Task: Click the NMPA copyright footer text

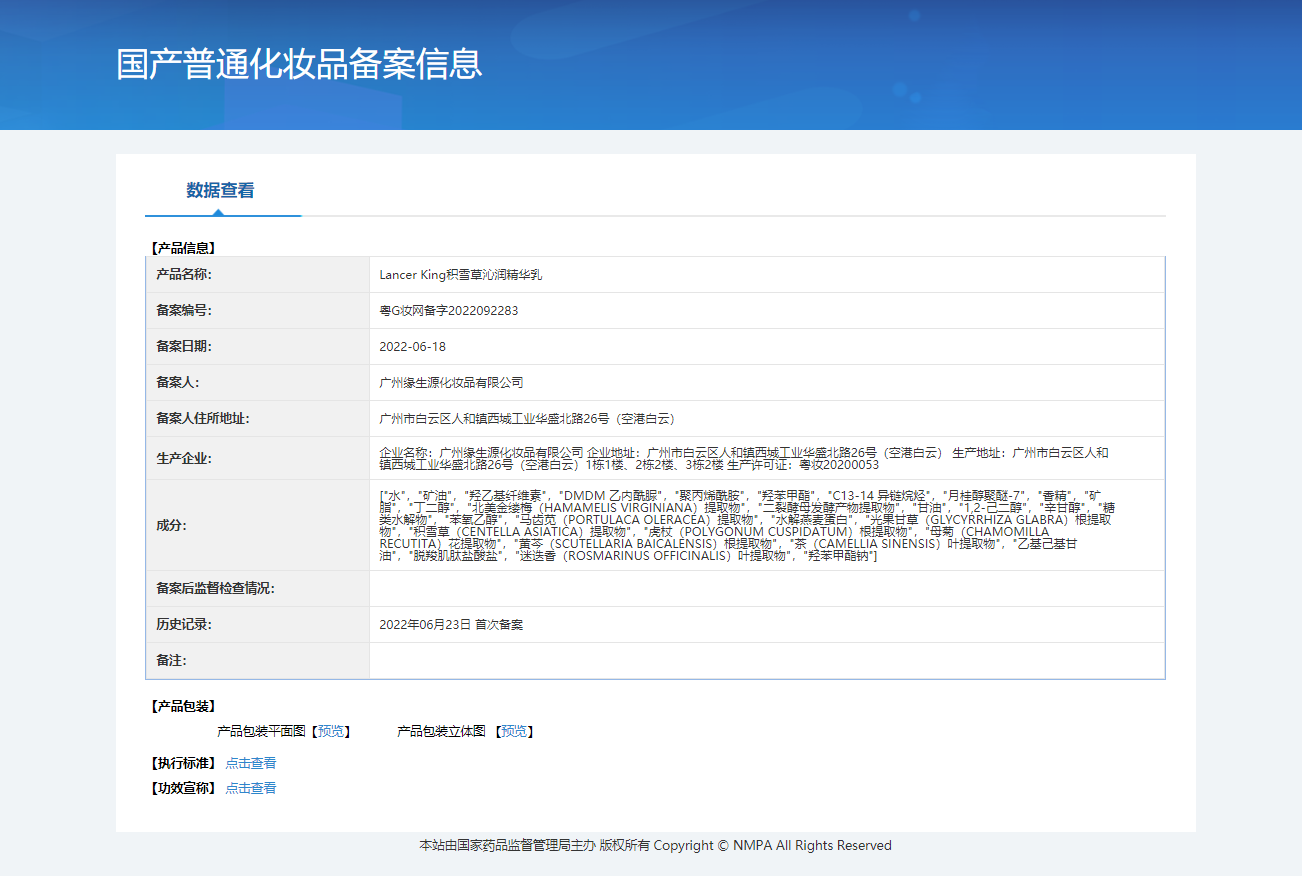Action: (655, 845)
